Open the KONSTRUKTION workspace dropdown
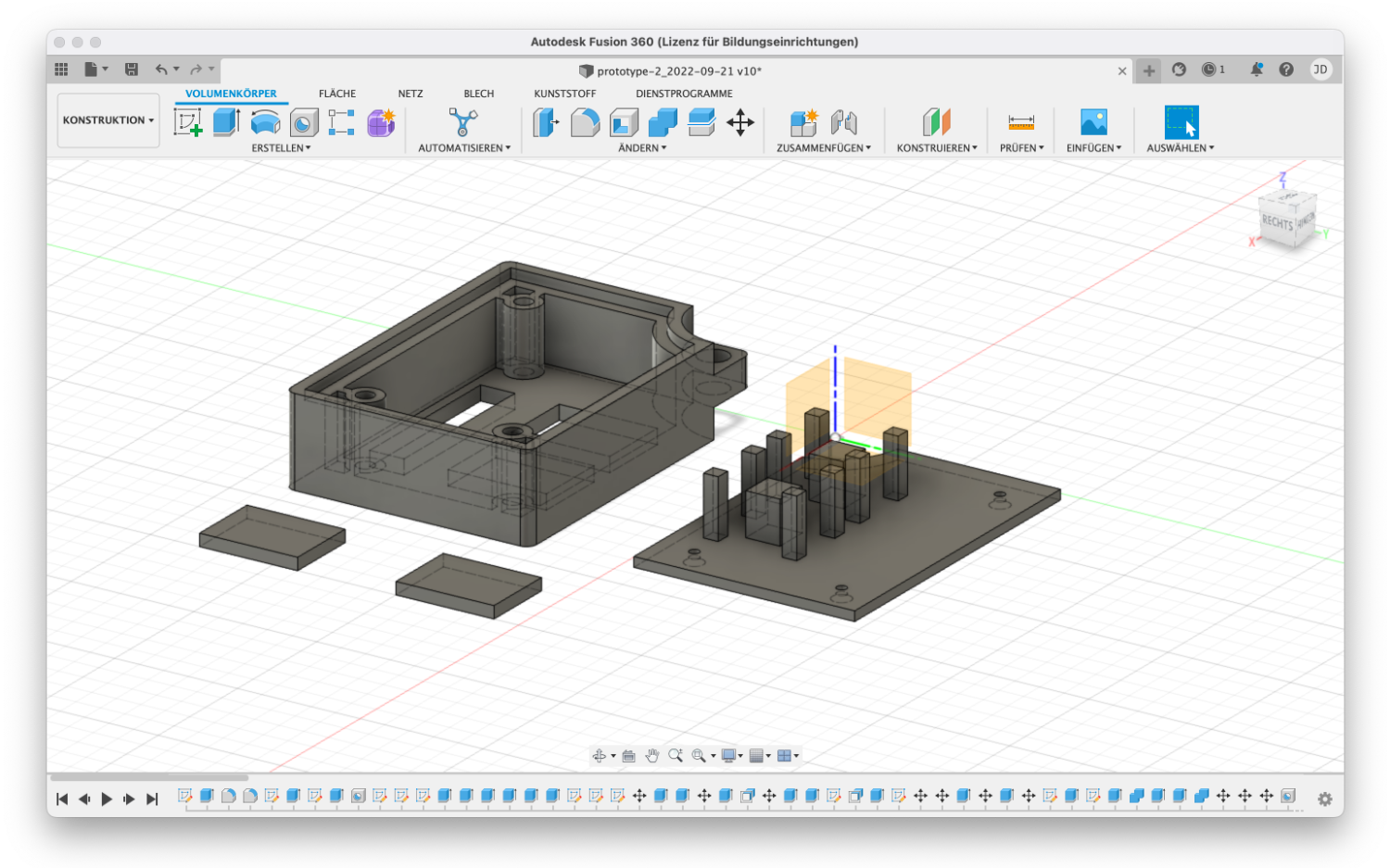 108,120
